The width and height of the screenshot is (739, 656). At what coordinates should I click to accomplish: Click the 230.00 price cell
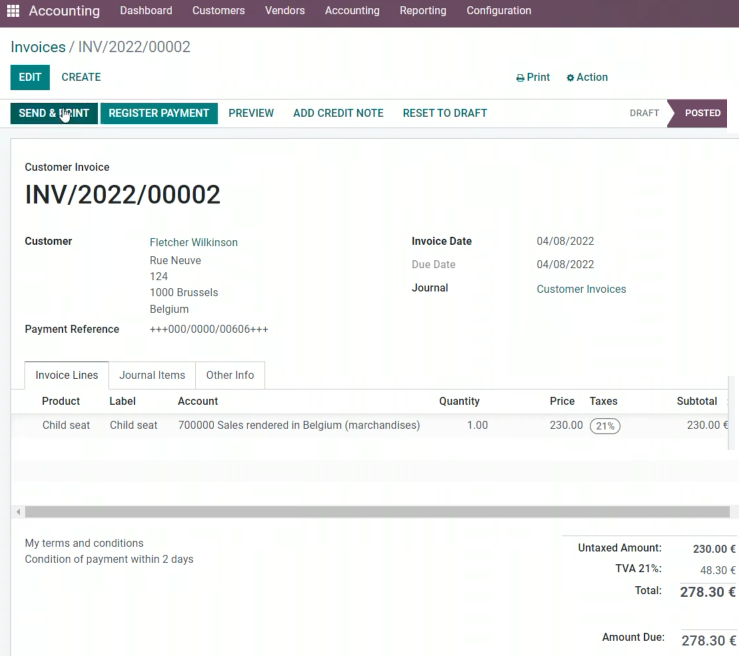pos(566,425)
